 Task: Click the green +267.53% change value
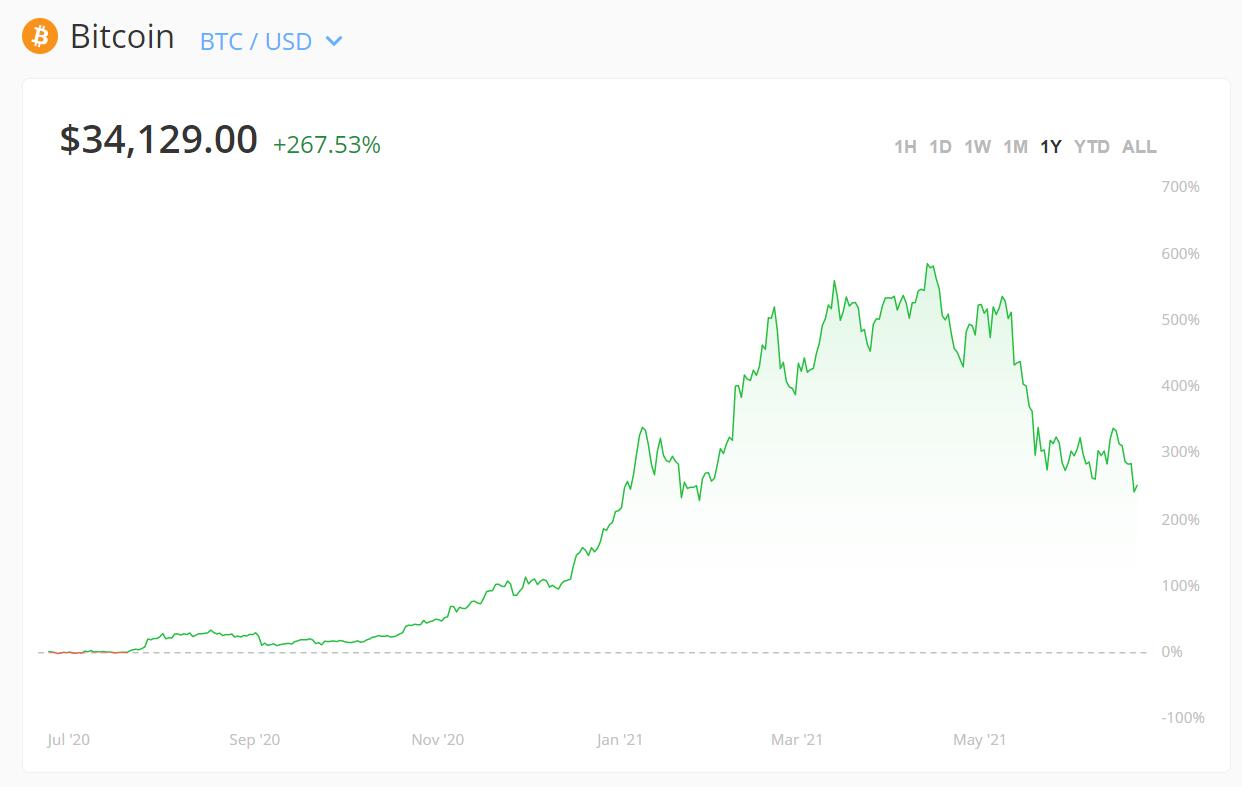327,145
